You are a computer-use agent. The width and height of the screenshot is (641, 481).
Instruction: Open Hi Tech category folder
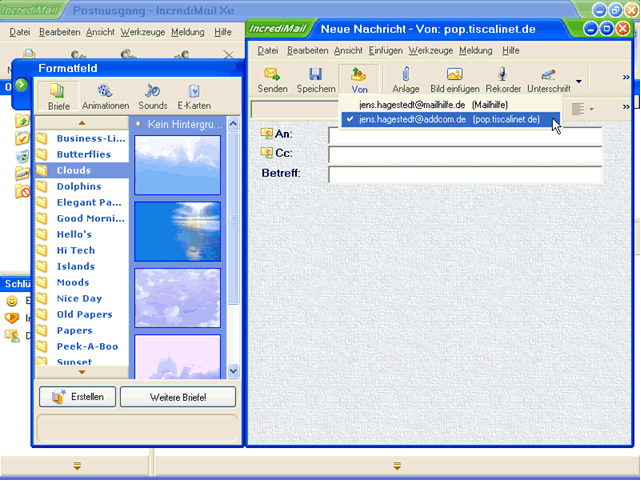(x=82, y=250)
